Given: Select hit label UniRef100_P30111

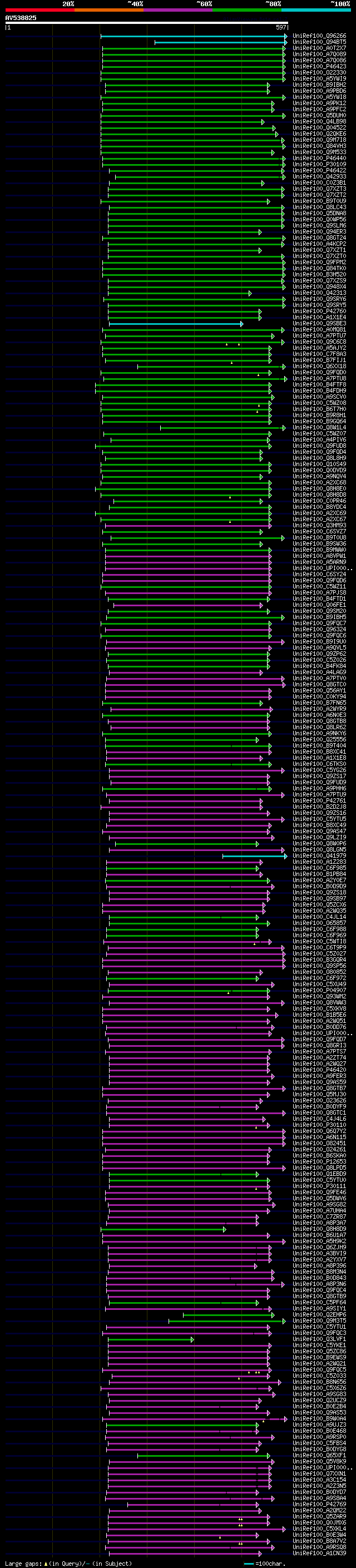Looking at the screenshot, I should 319,1186.
